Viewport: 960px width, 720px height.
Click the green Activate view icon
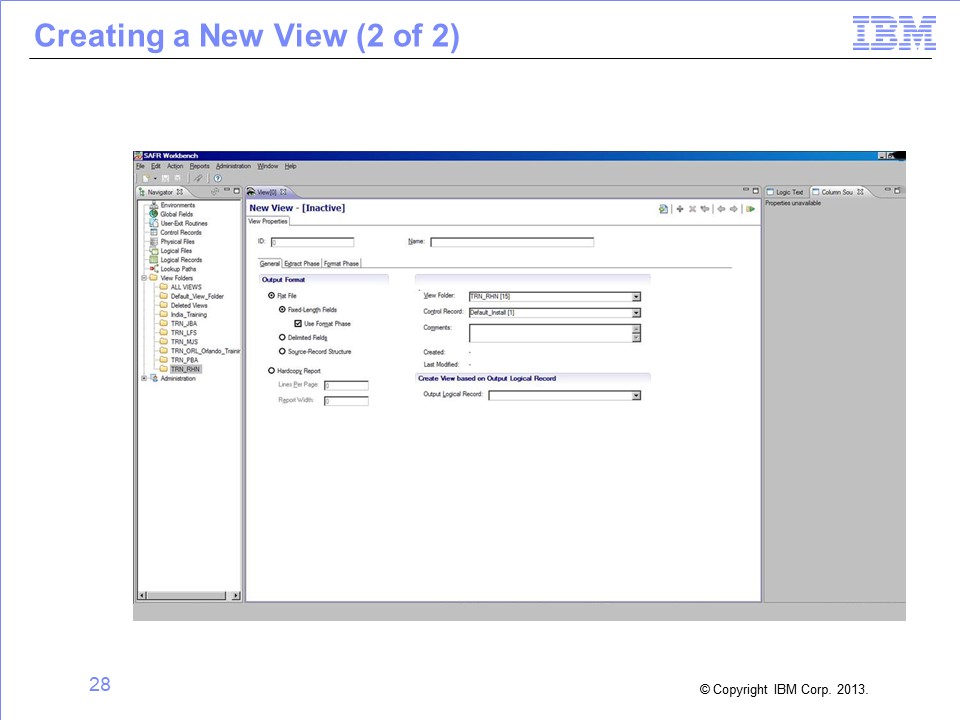click(x=751, y=209)
